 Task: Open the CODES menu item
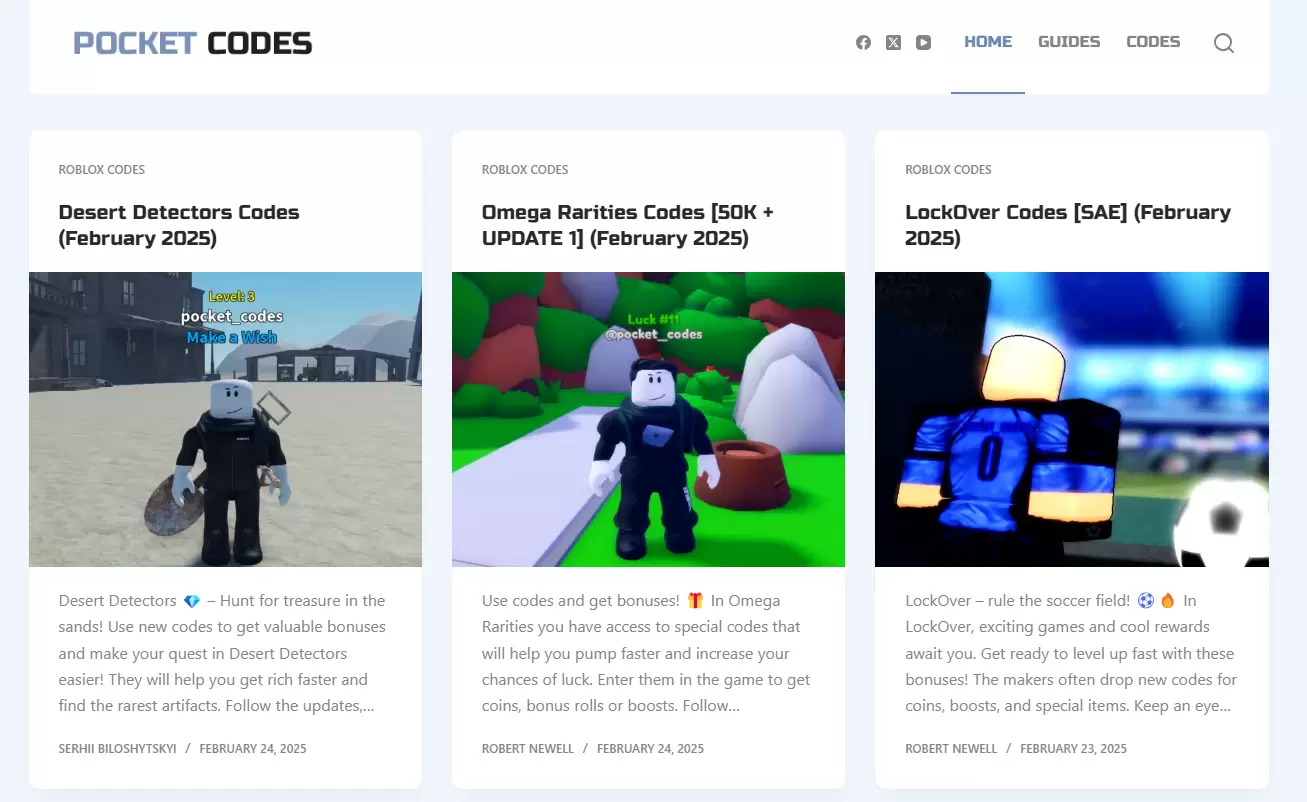pyautogui.click(x=1153, y=42)
